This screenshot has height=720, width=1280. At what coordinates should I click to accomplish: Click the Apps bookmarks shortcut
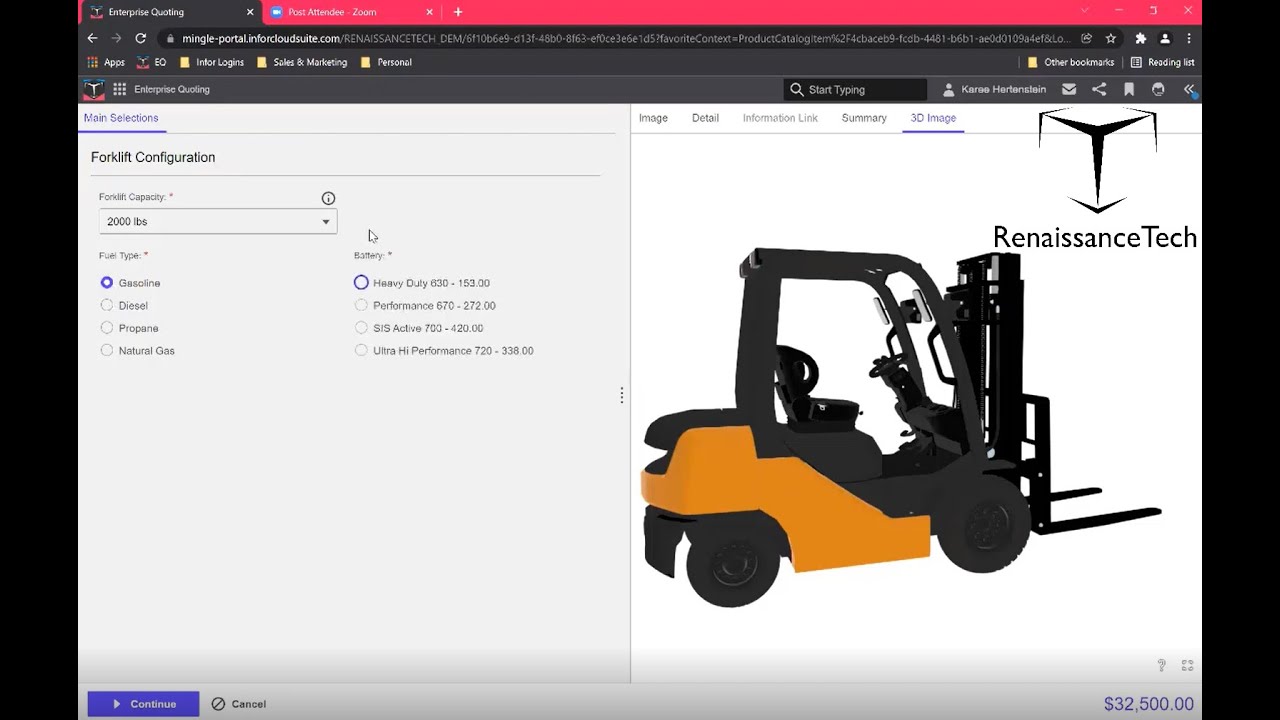(106, 62)
